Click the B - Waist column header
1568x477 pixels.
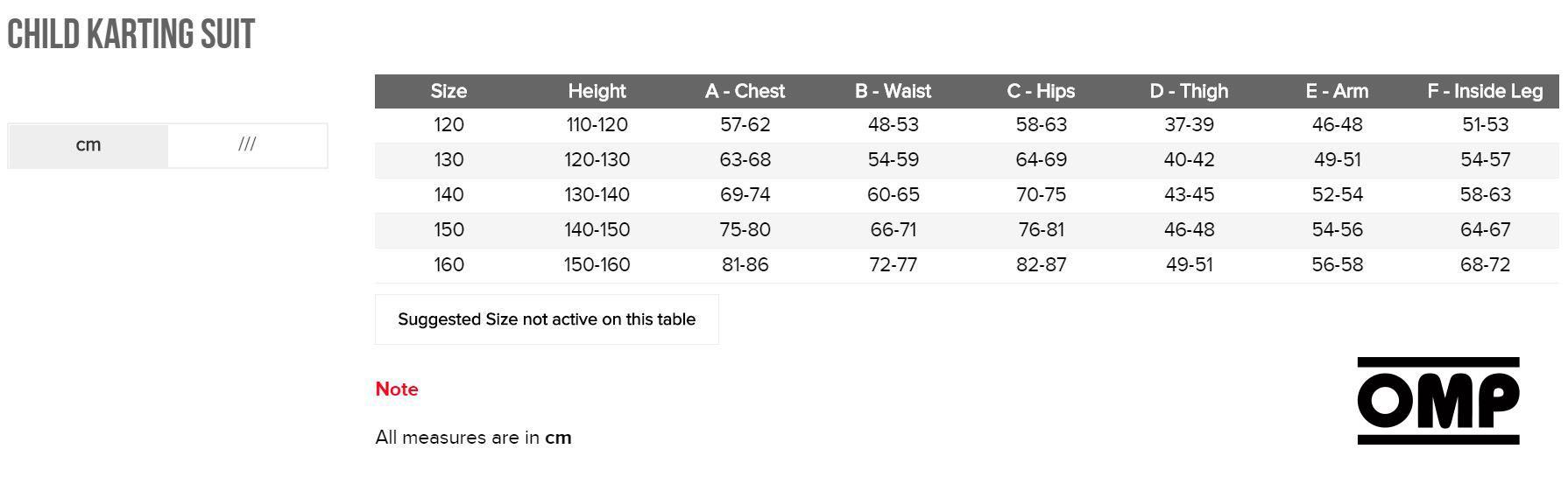[x=893, y=91]
